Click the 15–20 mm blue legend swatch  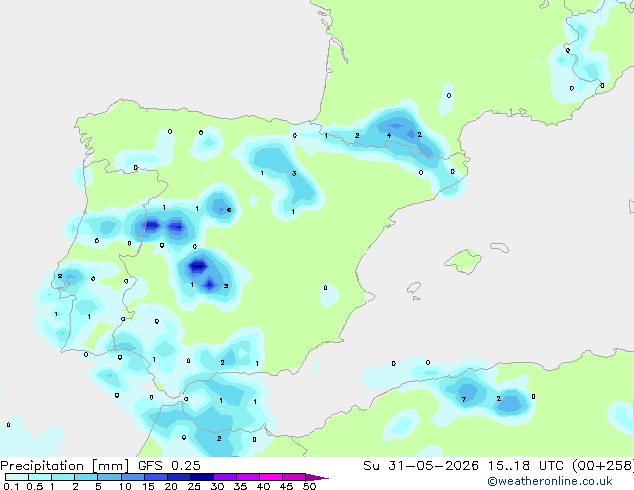(x=155, y=477)
